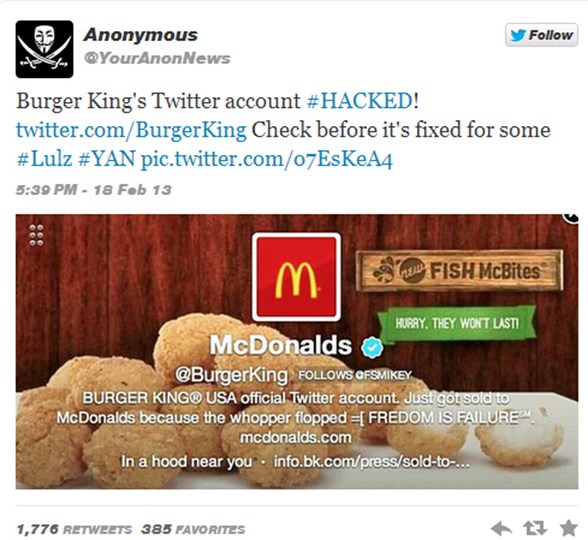Open the #Lulz hashtag
This screenshot has width=588, height=540.
tap(44, 159)
